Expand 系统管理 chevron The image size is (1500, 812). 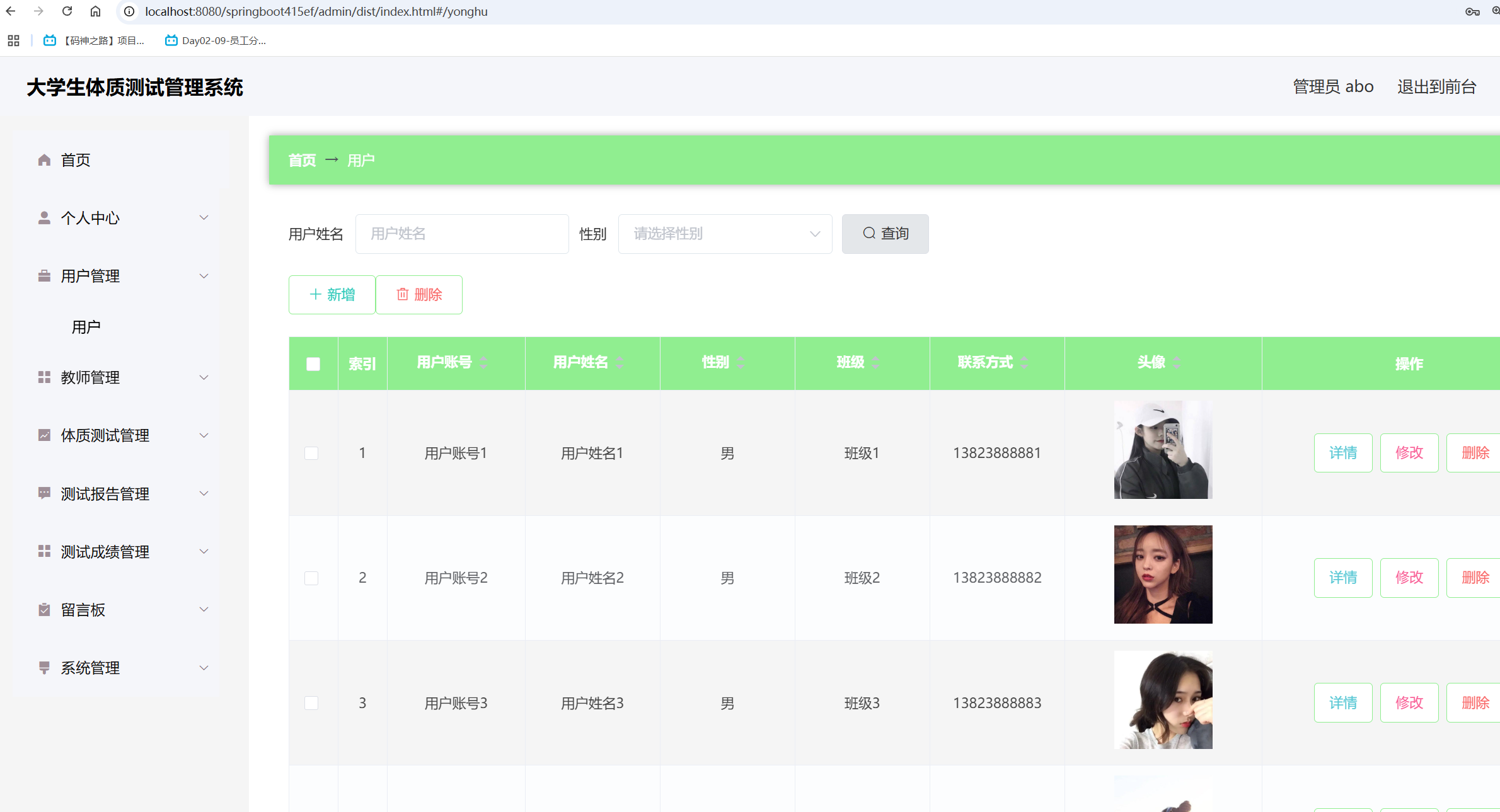pos(204,668)
